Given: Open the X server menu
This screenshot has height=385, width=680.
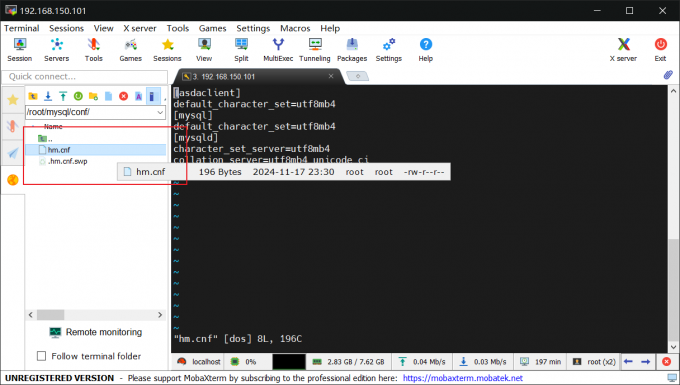Looking at the screenshot, I should coord(140,28).
